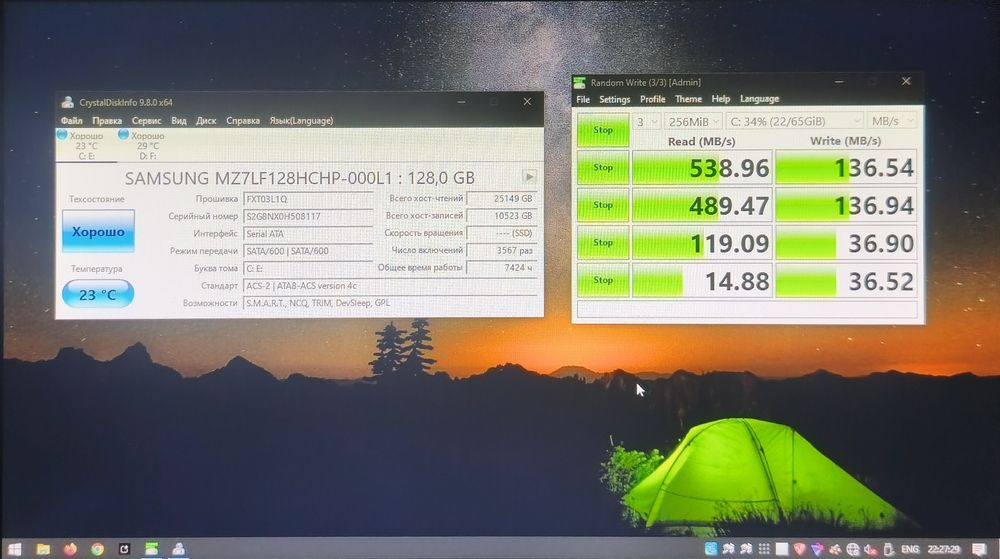Click power-on hours 7424 ч
Viewport: 1000px width, 559px height.
click(502, 268)
